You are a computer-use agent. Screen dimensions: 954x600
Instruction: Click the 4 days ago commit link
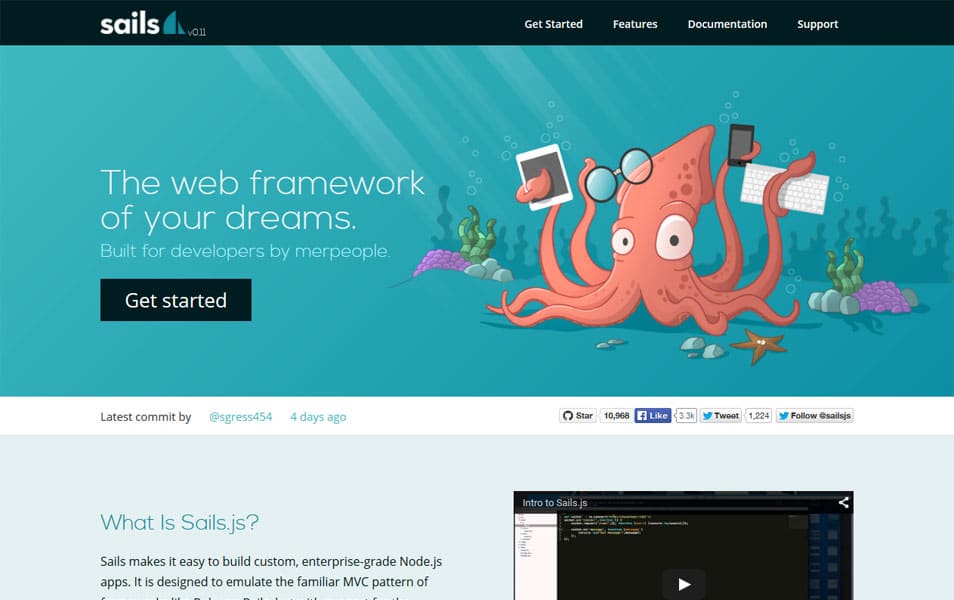(318, 417)
